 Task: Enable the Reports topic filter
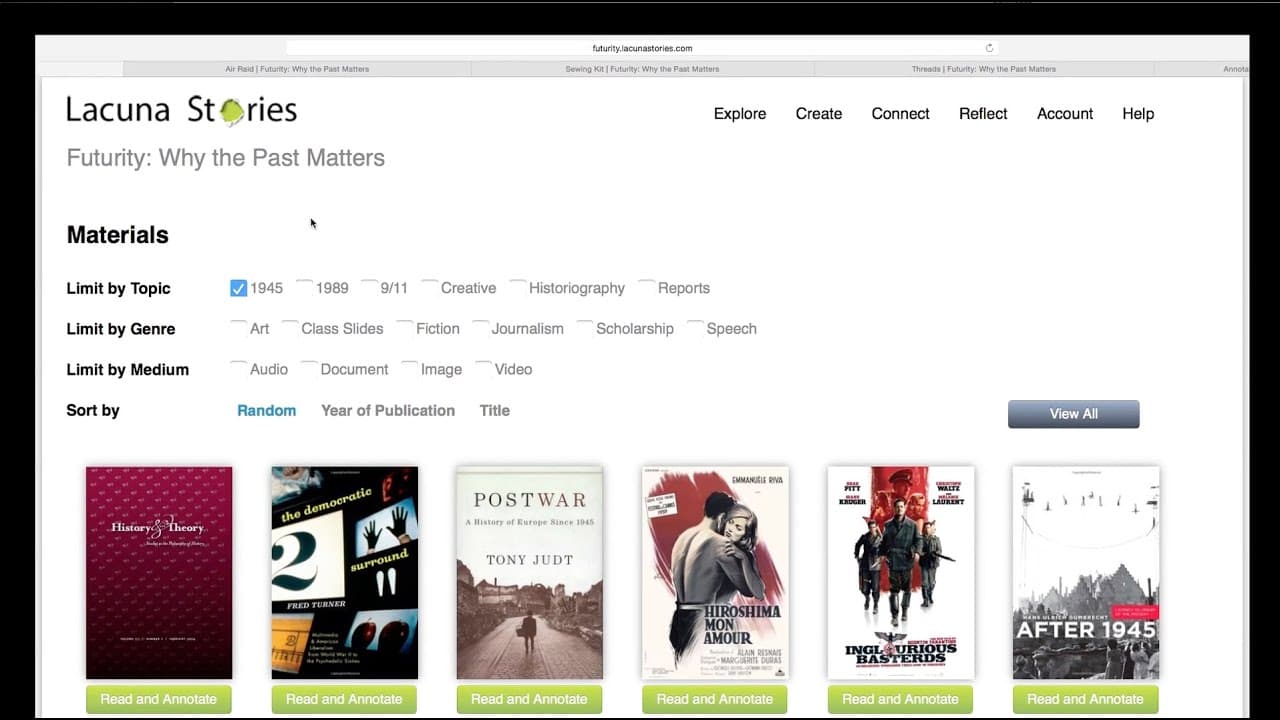tap(646, 287)
